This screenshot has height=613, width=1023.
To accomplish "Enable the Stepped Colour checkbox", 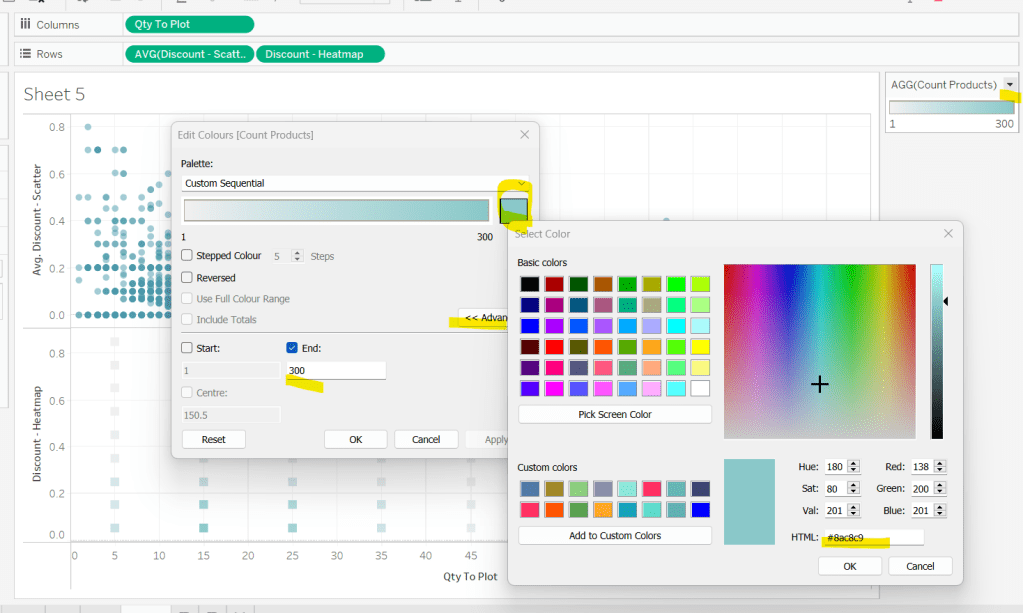I will coord(187,256).
